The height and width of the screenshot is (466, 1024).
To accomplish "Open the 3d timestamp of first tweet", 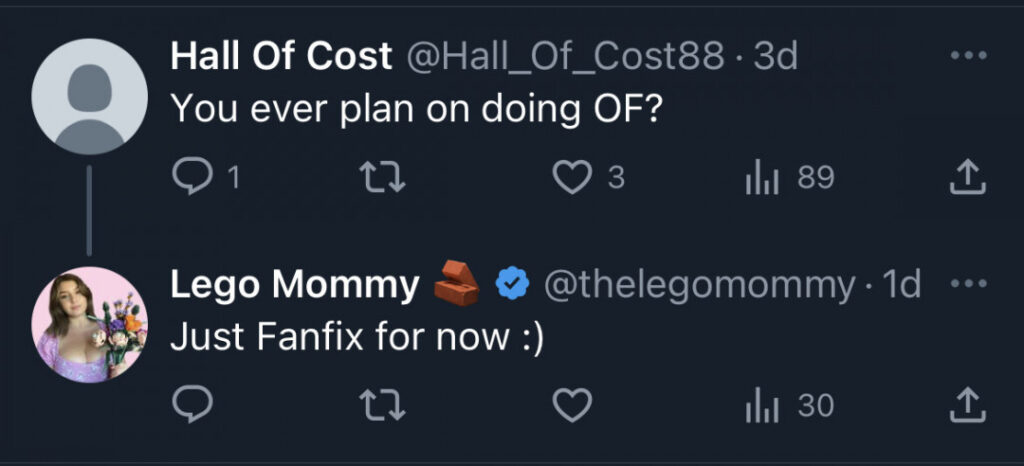I will coord(777,57).
